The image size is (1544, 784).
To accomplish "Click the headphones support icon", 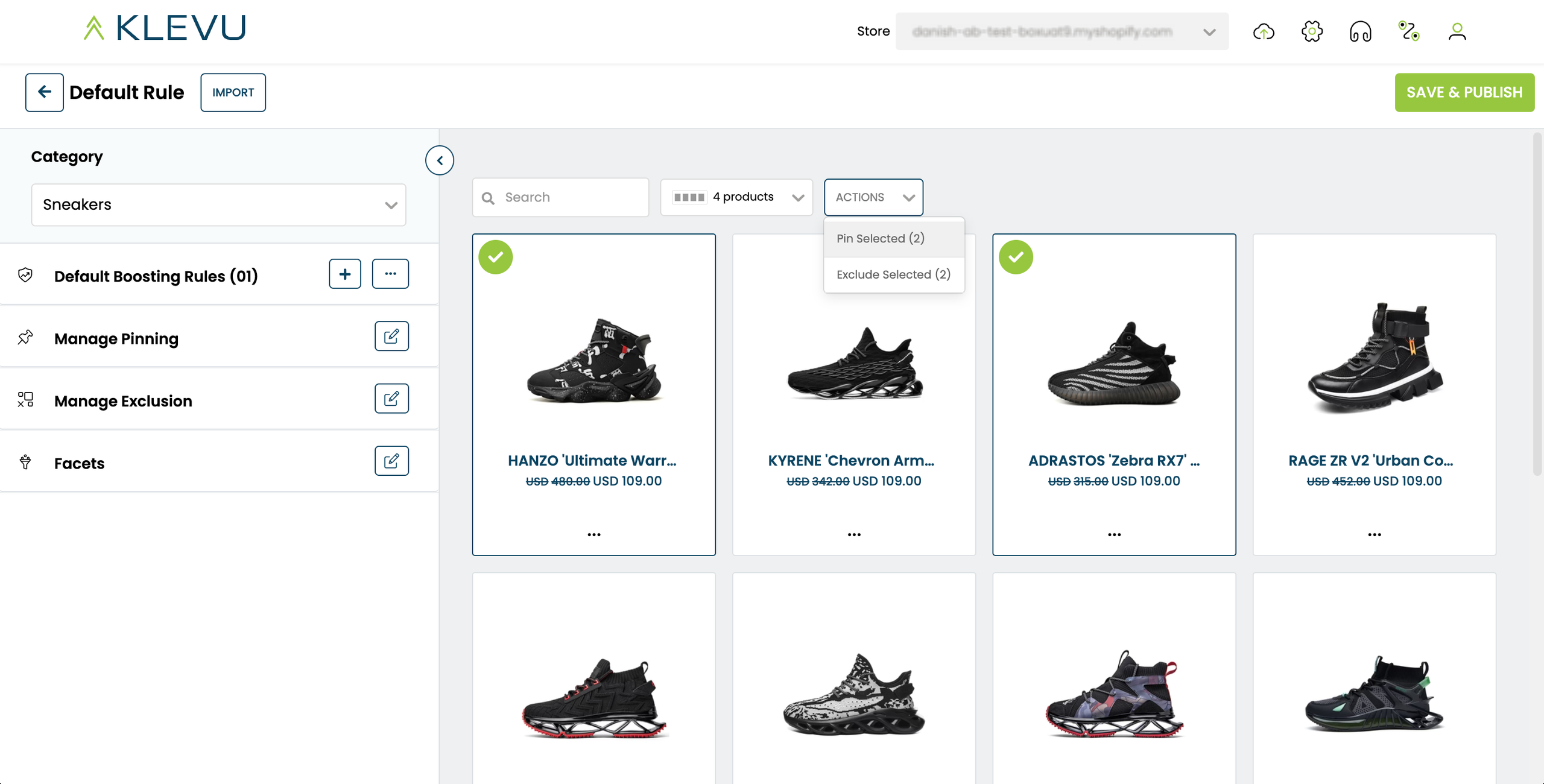I will click(1360, 31).
